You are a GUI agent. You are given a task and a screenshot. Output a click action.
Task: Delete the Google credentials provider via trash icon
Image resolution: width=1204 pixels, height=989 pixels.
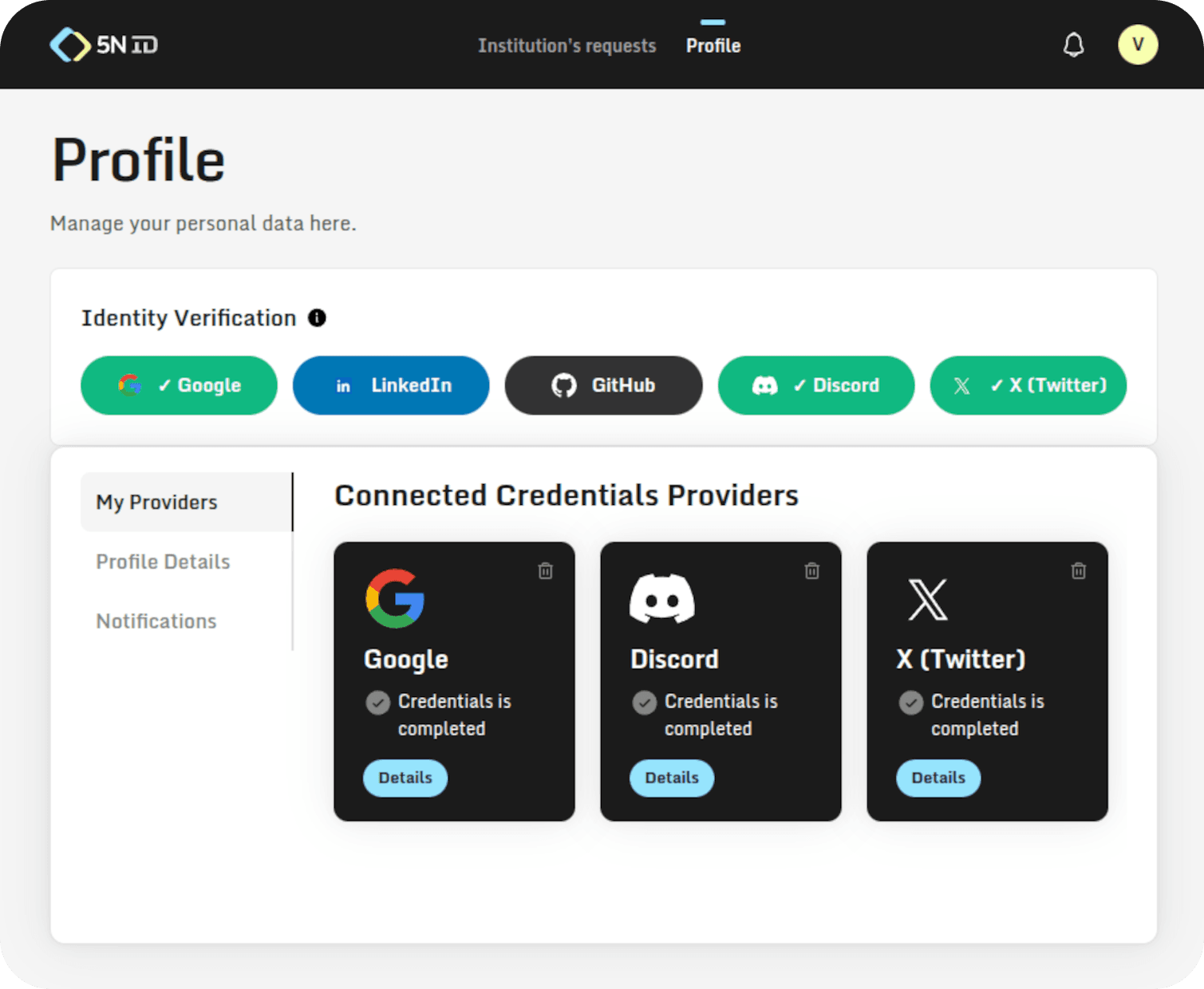tap(546, 570)
